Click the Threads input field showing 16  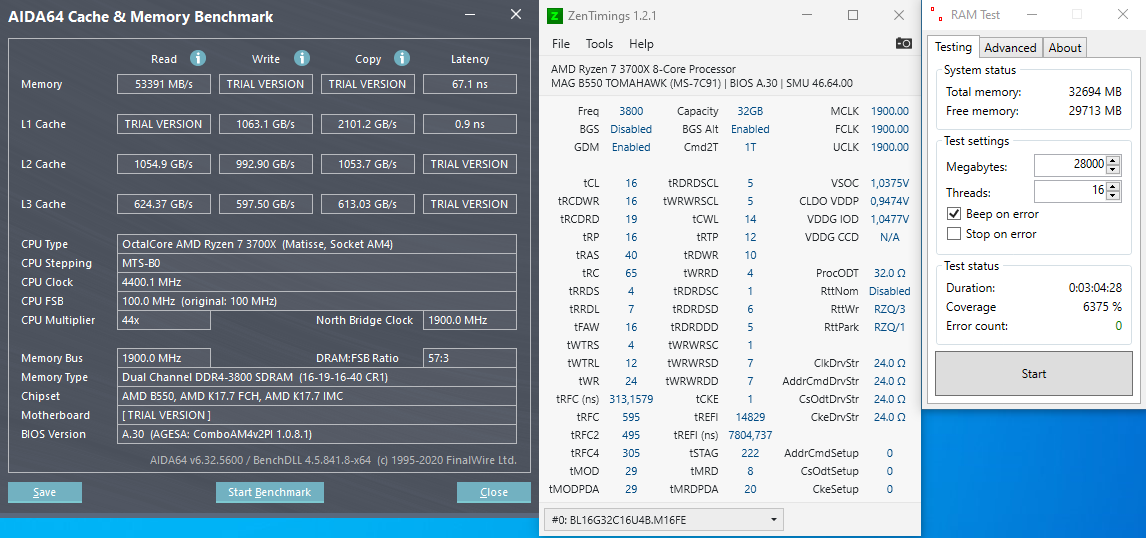[x=1070, y=192]
